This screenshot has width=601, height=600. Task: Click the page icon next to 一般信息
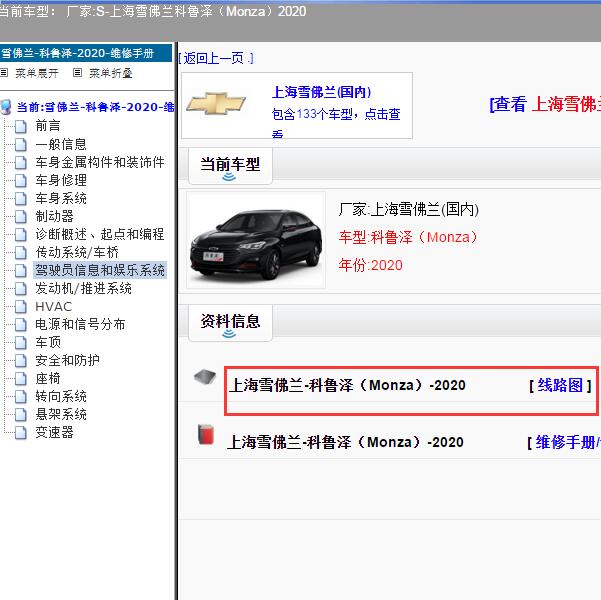[21, 144]
